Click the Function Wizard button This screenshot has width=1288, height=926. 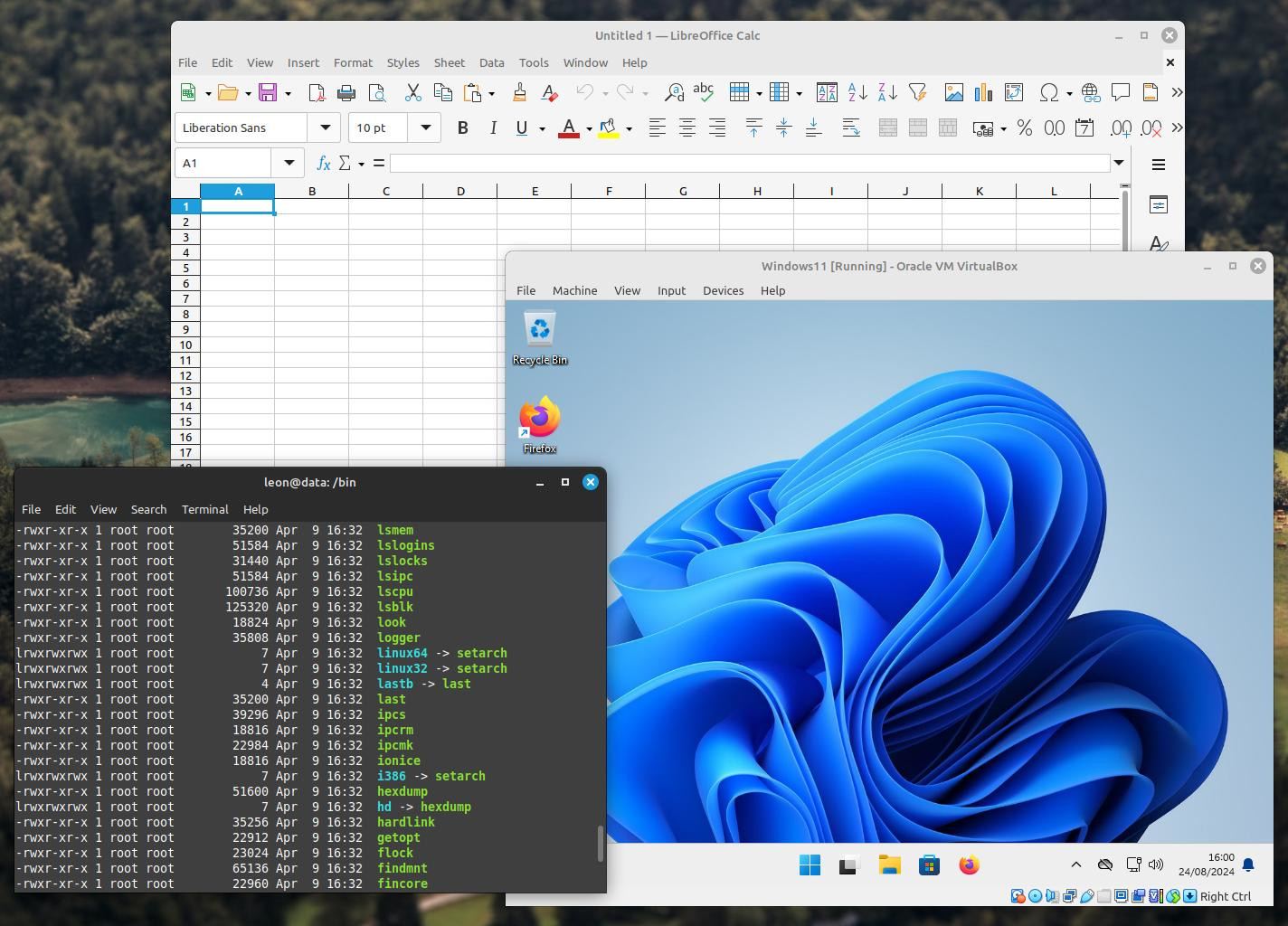323,163
